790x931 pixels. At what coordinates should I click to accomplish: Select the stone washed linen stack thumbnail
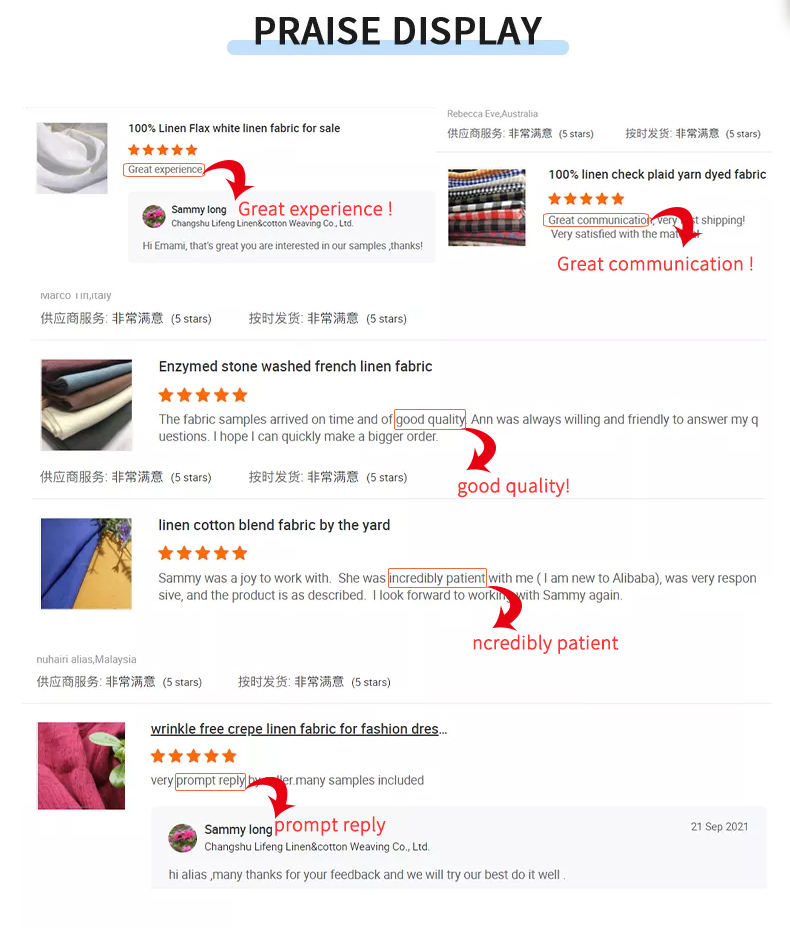tap(87, 405)
